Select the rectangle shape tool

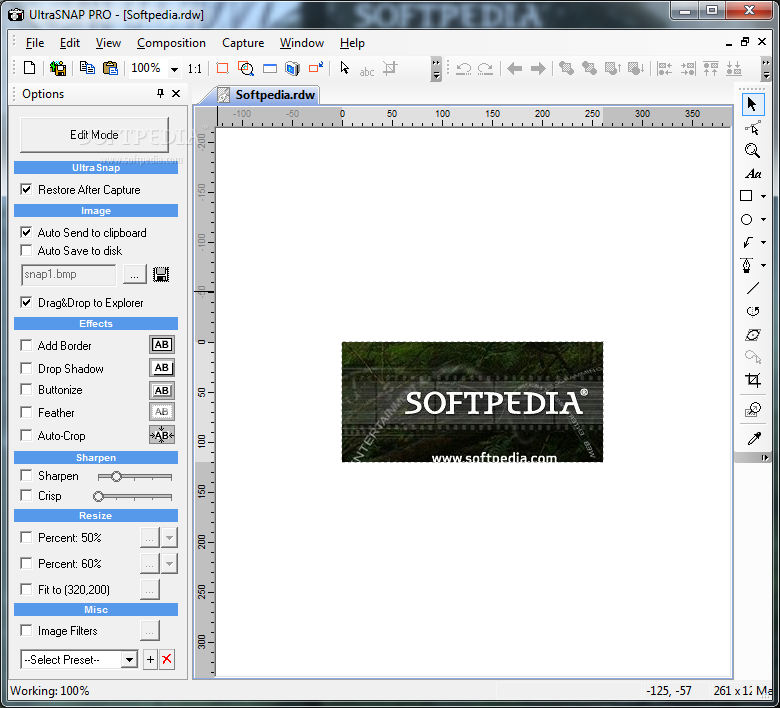[x=746, y=196]
